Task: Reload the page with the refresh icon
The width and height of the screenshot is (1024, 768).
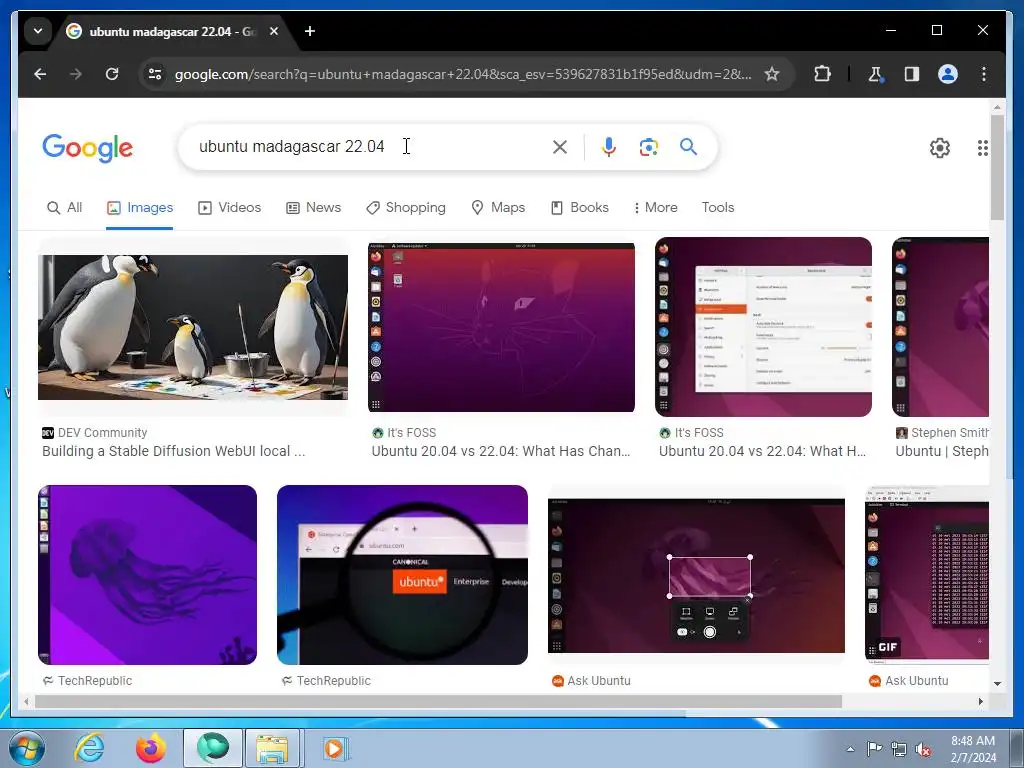Action: pyautogui.click(x=112, y=74)
